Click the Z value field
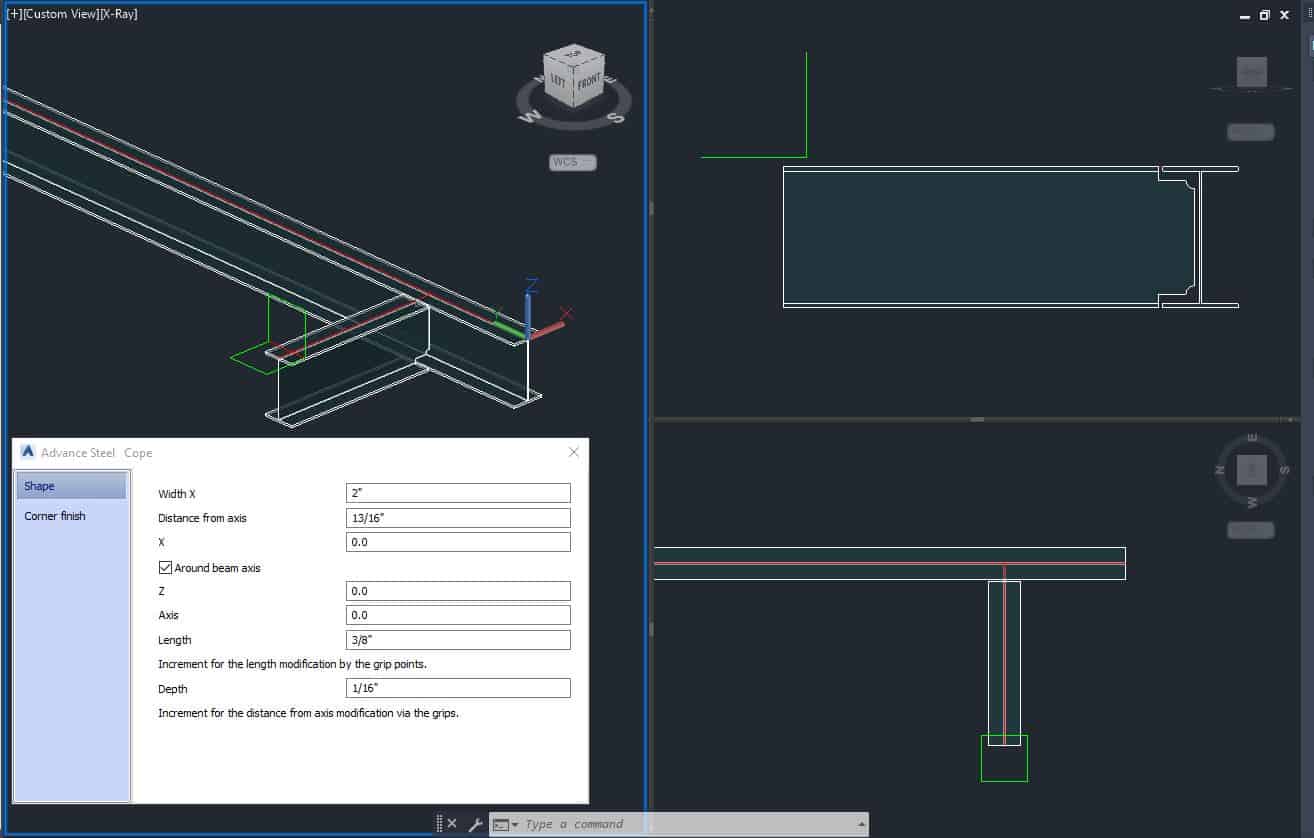 458,591
